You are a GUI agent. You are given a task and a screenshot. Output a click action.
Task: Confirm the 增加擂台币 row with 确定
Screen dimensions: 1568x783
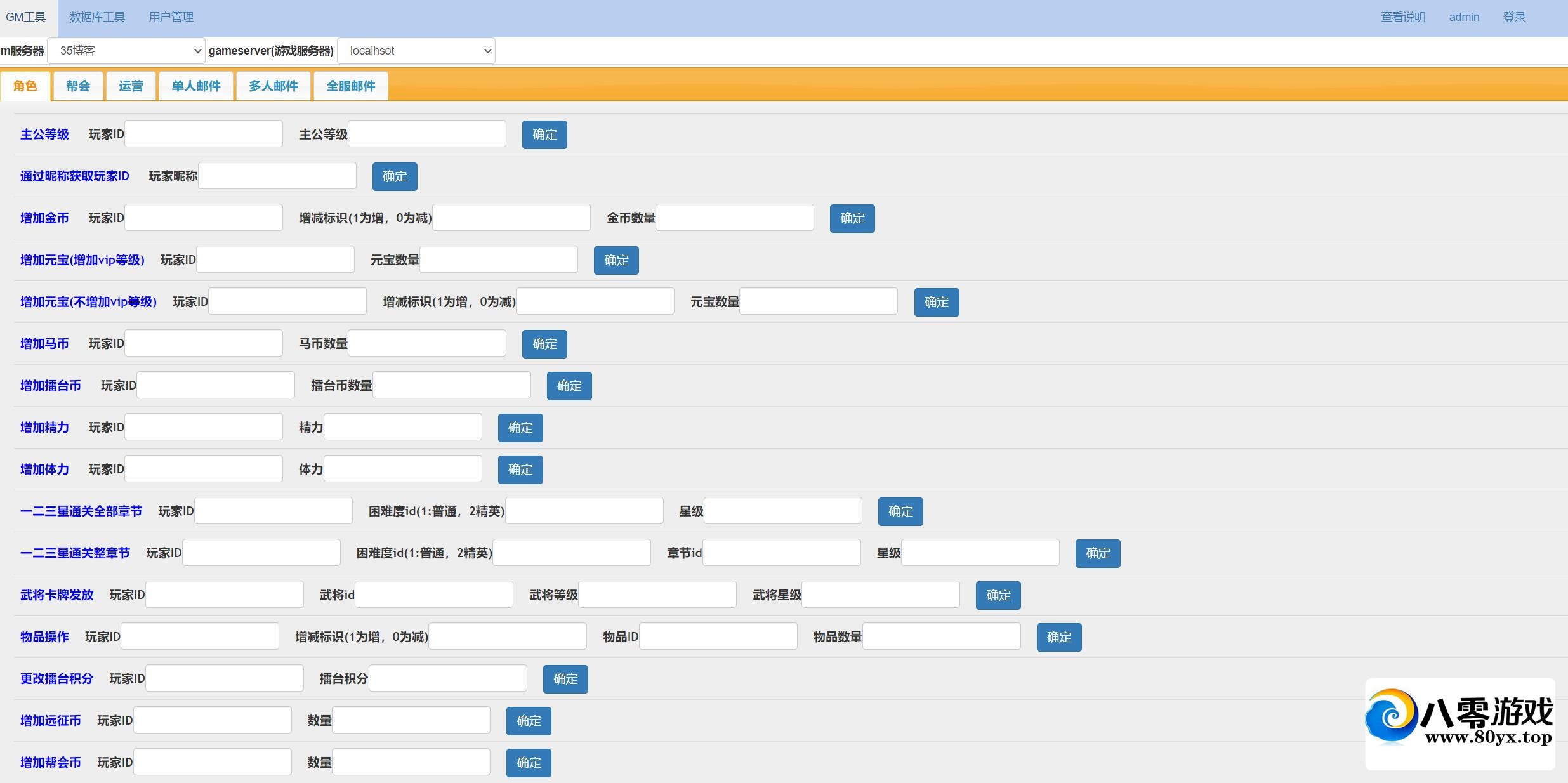(569, 386)
